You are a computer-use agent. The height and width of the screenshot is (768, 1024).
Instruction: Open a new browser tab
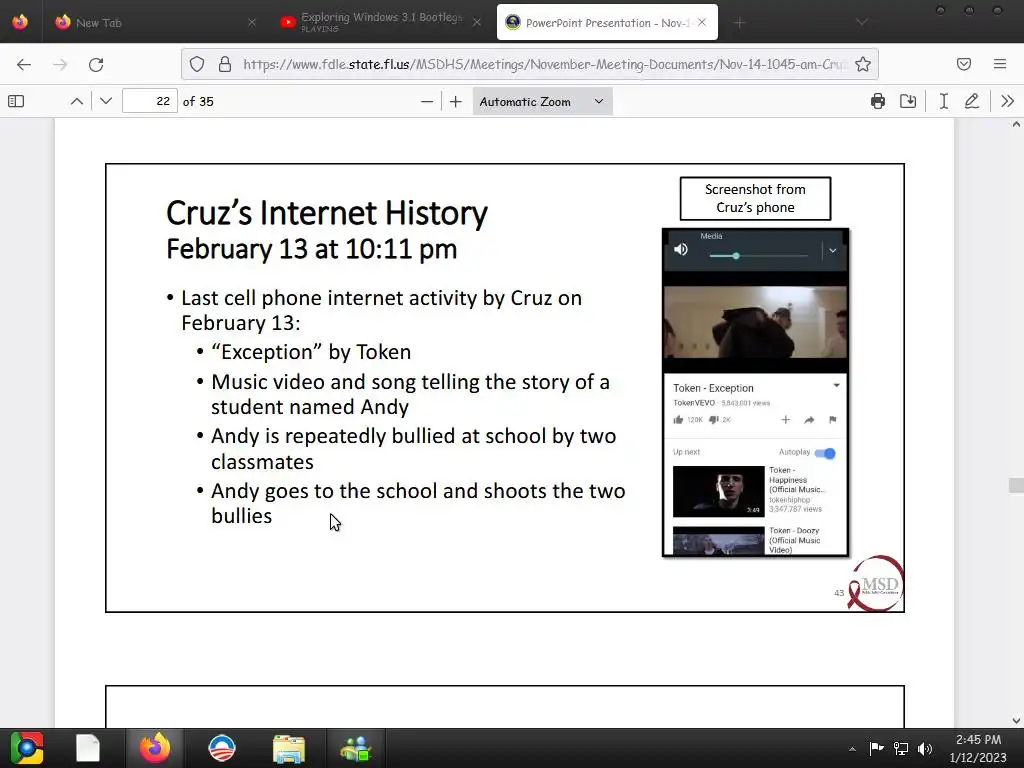[x=739, y=23]
